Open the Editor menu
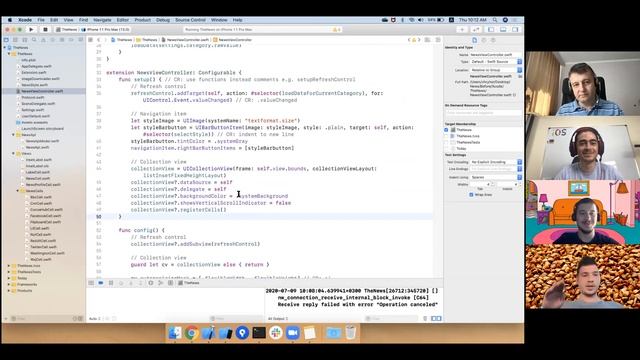 pyautogui.click(x=122, y=20)
